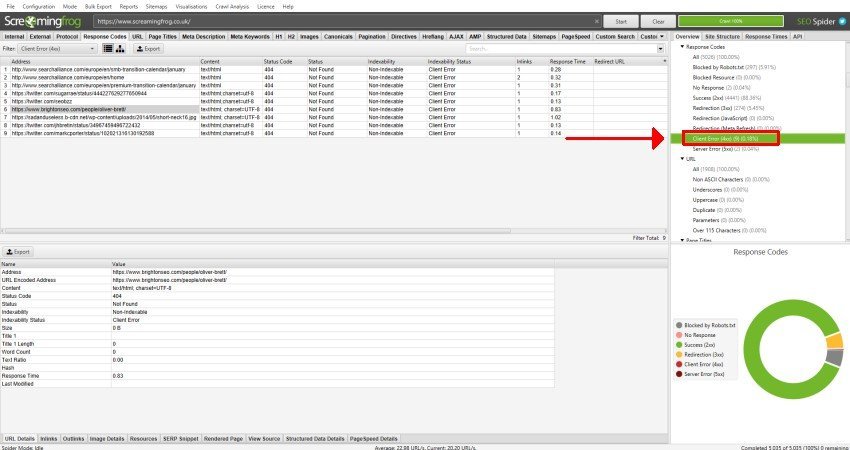Click Export button in lower details pane

coord(19,251)
